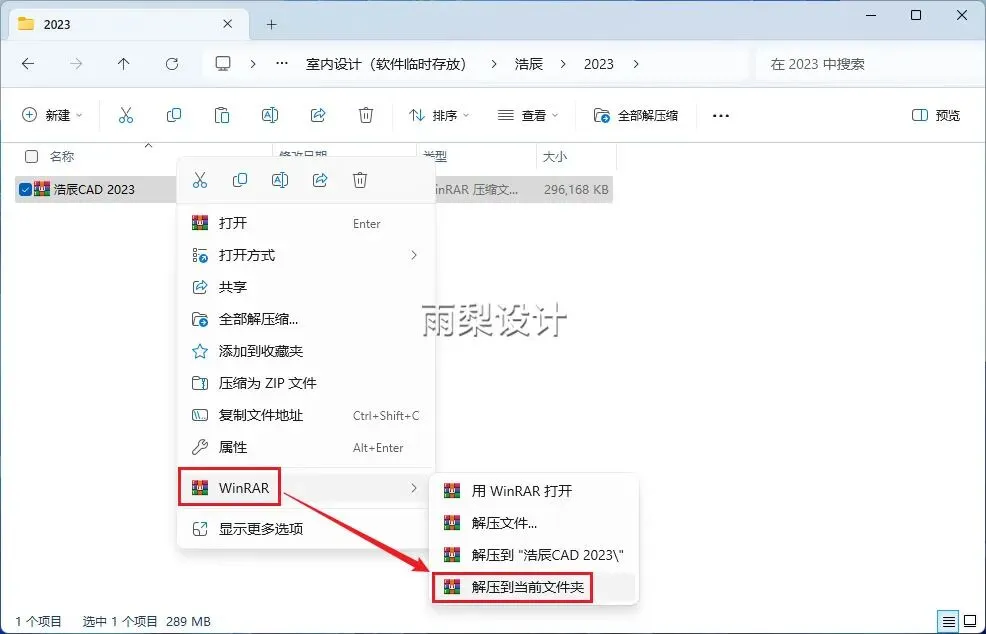Choose 解压到 "浩辰CAD 2023\" option

click(x=535, y=555)
